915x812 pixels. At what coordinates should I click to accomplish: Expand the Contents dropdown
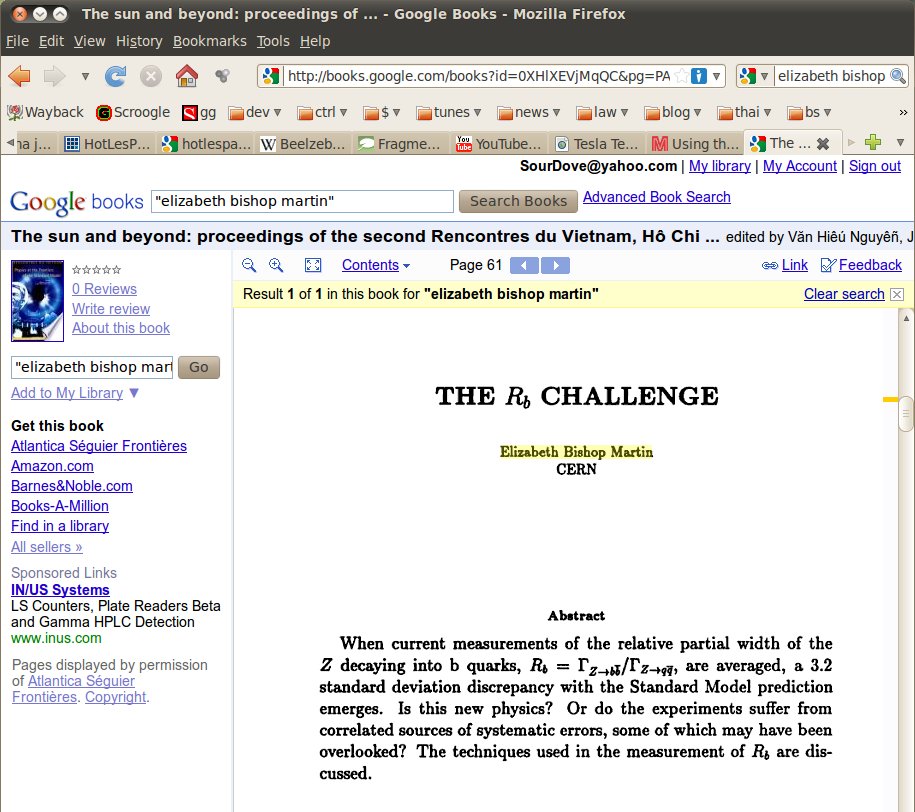pos(376,265)
